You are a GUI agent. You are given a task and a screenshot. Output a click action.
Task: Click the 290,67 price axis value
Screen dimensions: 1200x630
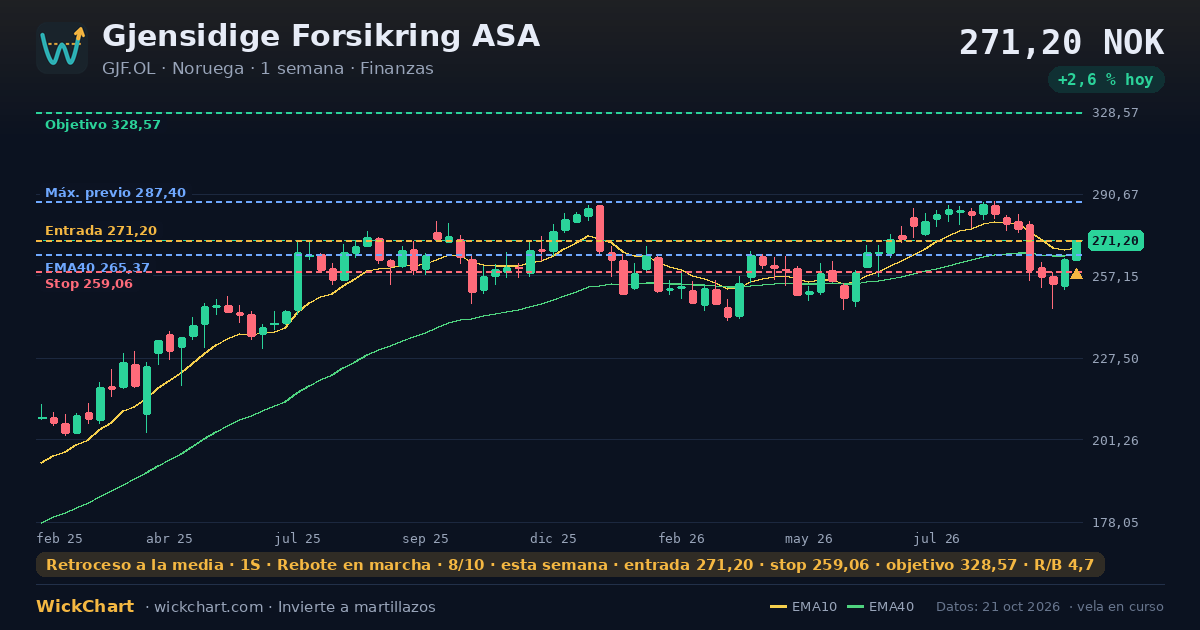(x=1115, y=195)
